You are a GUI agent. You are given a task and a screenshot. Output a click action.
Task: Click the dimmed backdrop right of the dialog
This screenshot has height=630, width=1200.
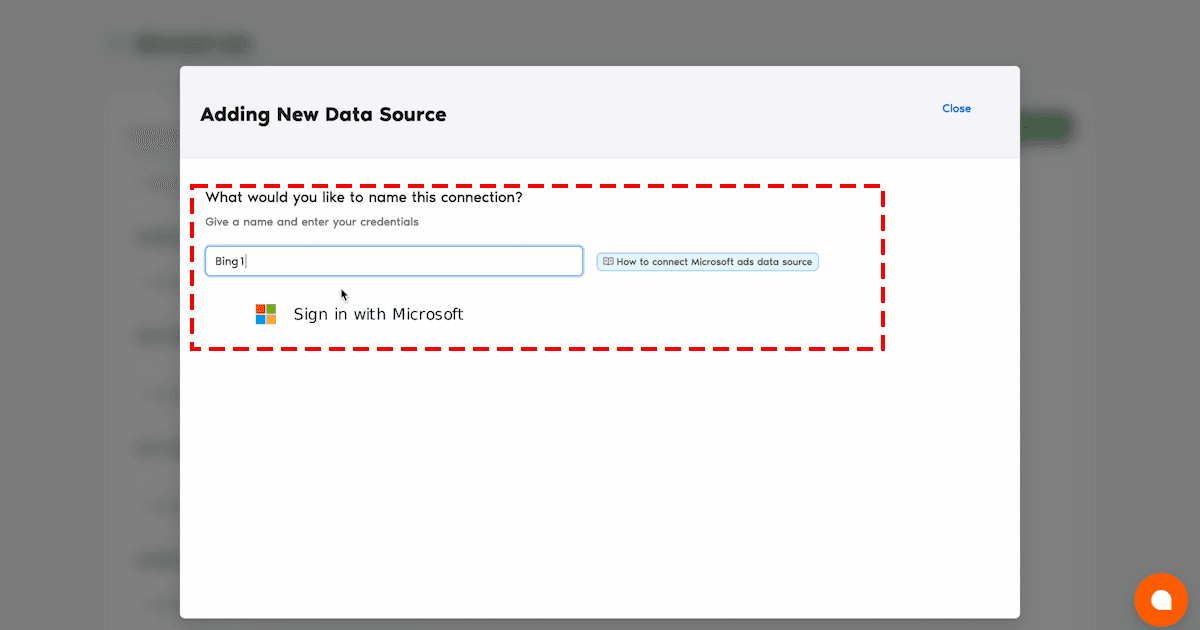[x=1110, y=350]
